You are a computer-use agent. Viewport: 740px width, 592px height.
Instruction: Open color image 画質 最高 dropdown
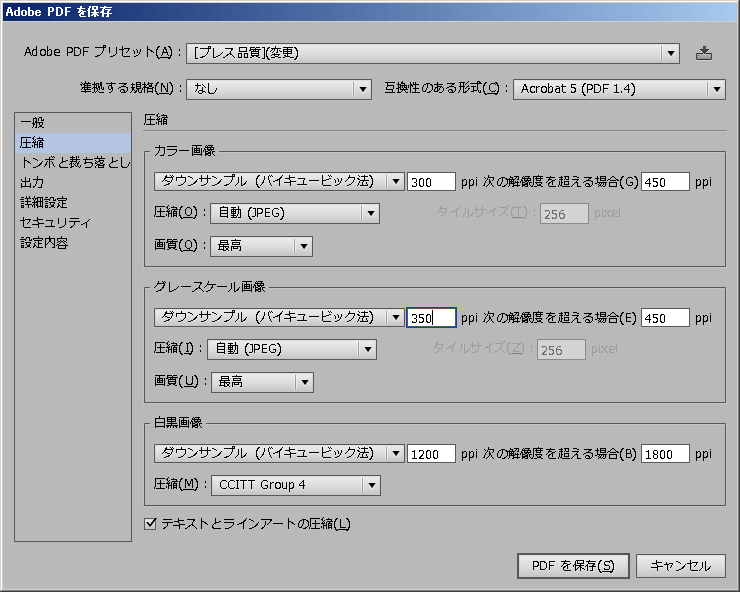[x=262, y=246]
